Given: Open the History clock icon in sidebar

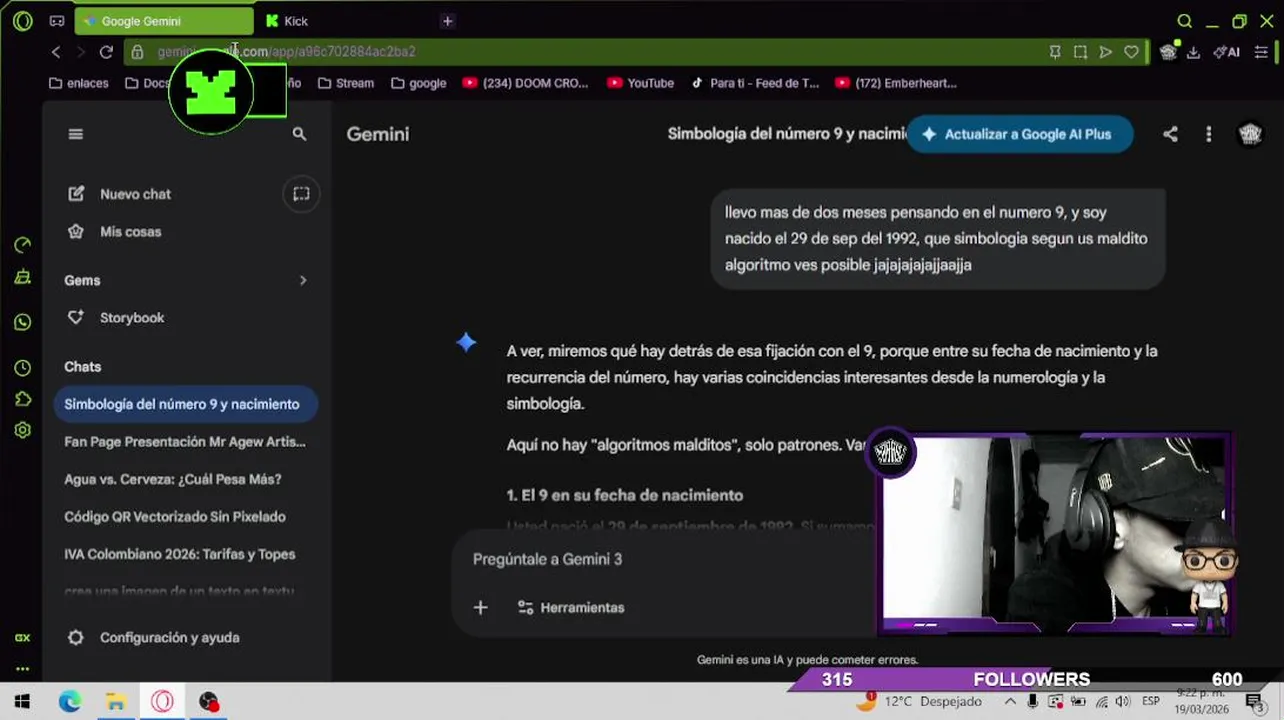Looking at the screenshot, I should coord(22,368).
